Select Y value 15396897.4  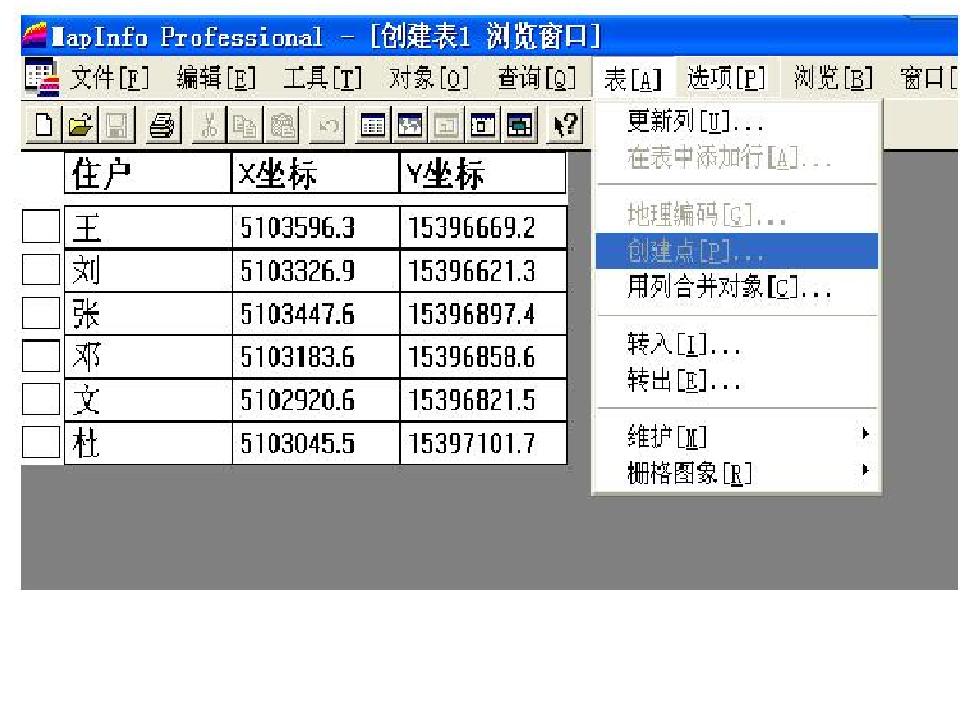pyautogui.click(x=483, y=314)
